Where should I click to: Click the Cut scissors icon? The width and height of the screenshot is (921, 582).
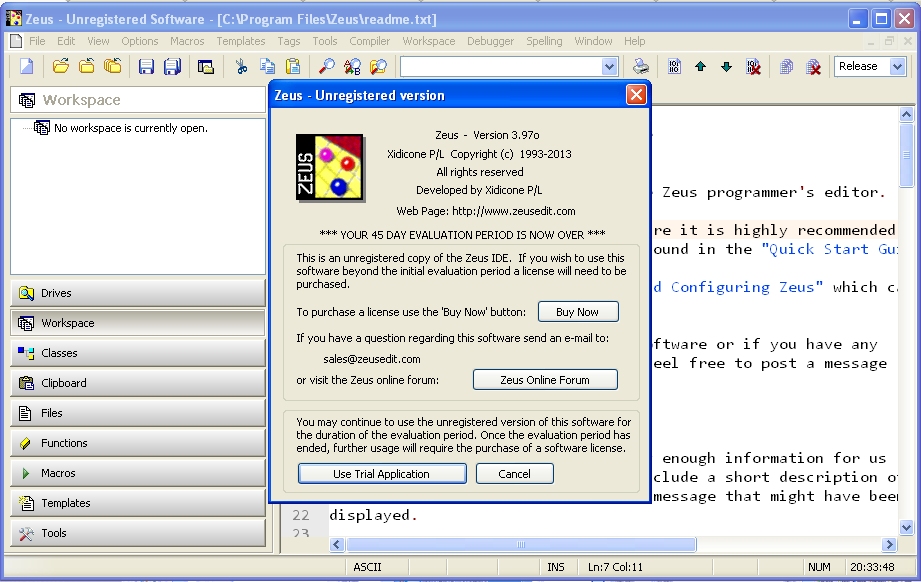pyautogui.click(x=241, y=66)
